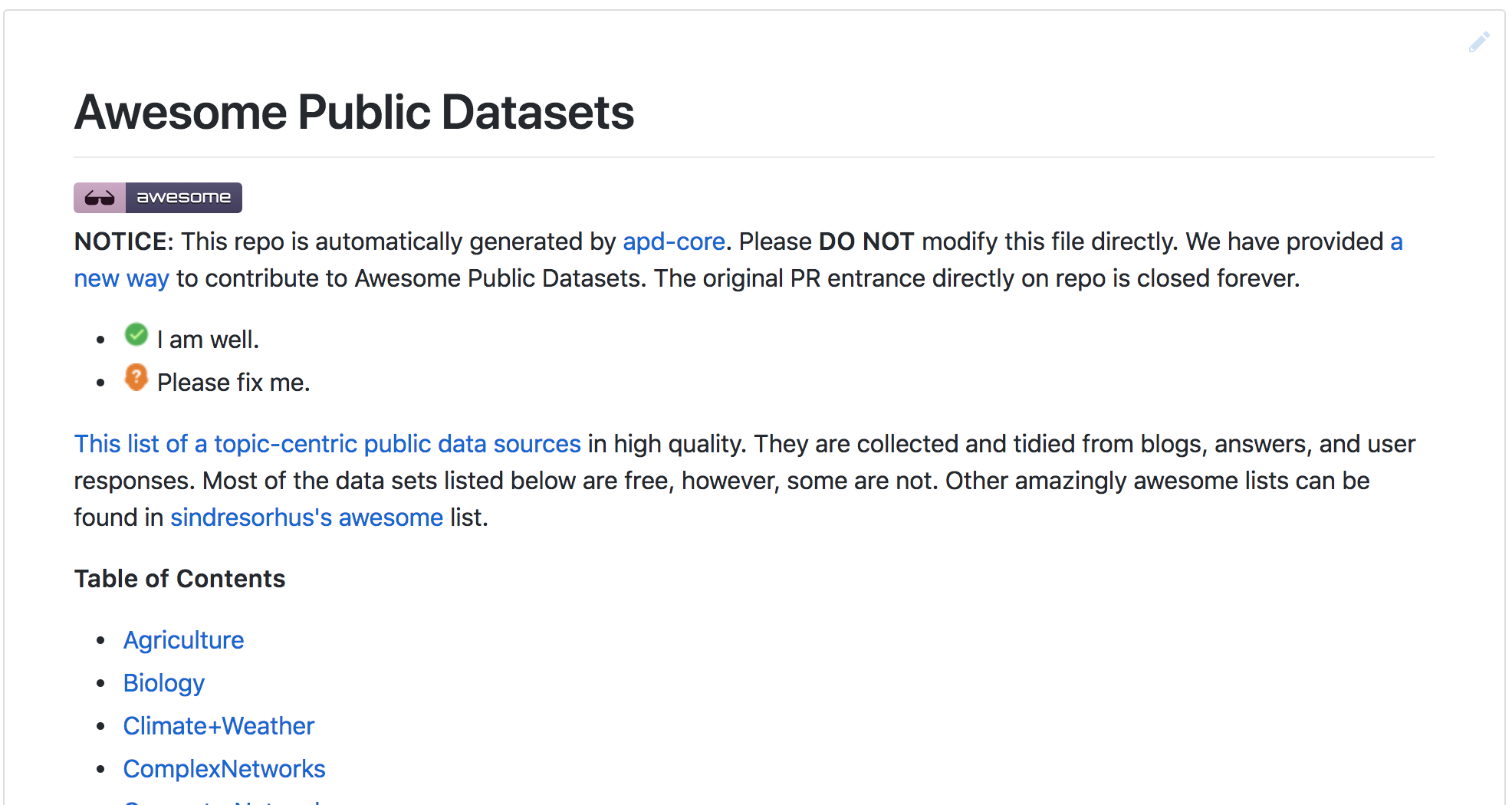Click the bold DO NOT text
Viewport: 1512px width, 805px height.
866,242
